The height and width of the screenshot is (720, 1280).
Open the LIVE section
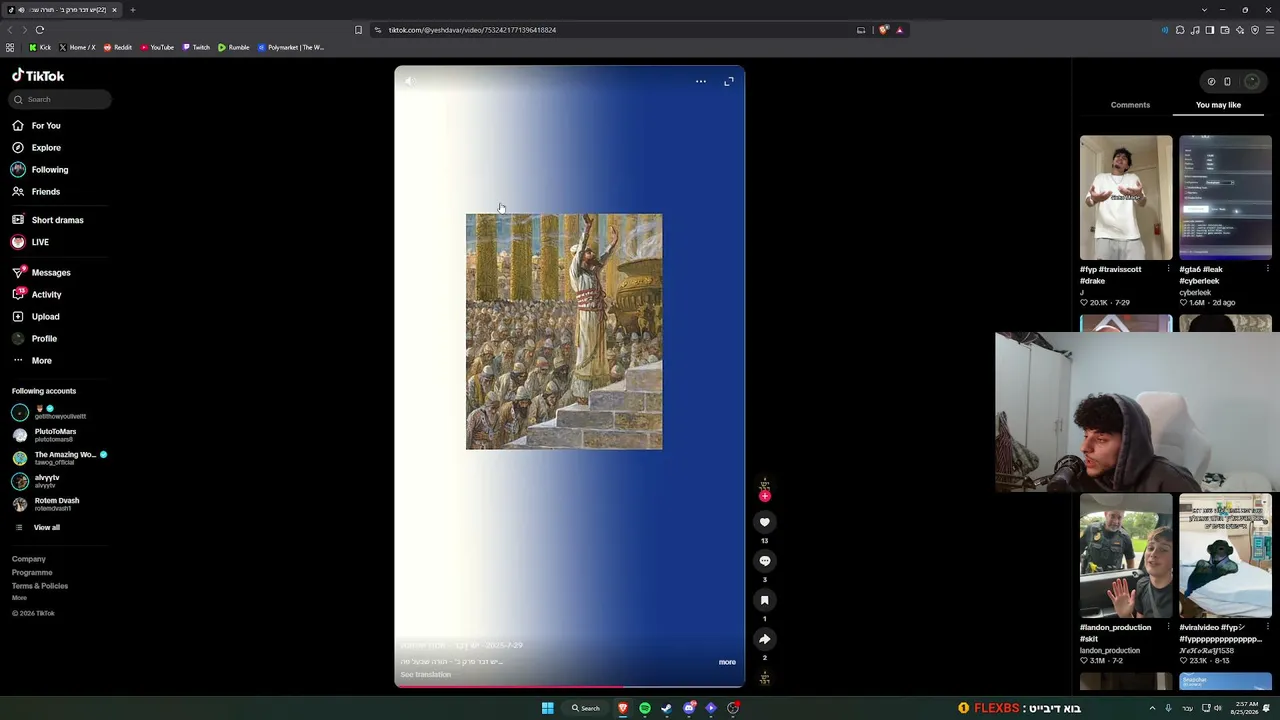(30, 242)
